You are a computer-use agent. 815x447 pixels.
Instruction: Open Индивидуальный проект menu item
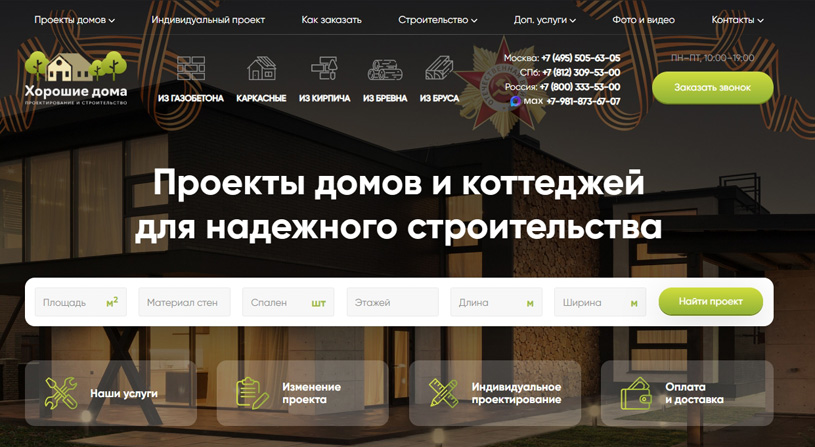pyautogui.click(x=208, y=20)
